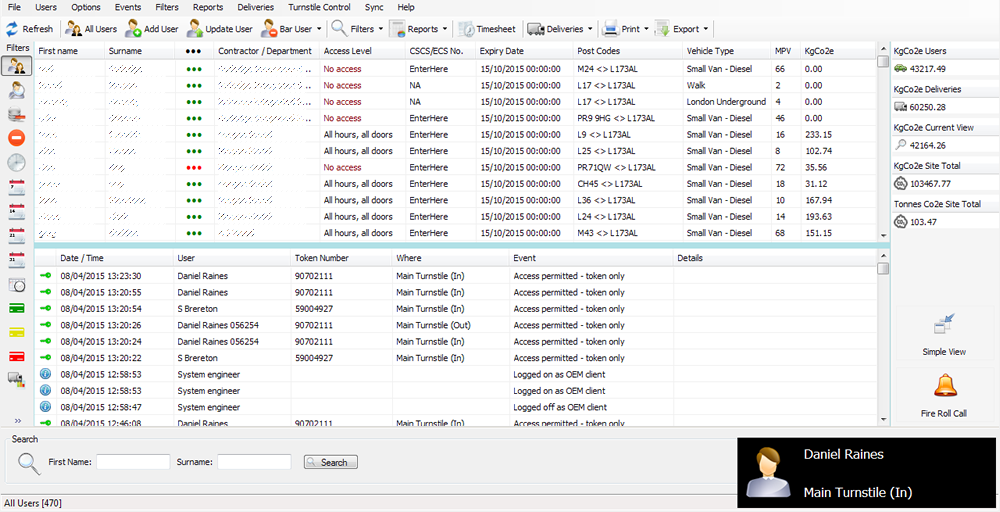Open the Export dropdown
This screenshot has height=512, width=1000.
[706, 29]
